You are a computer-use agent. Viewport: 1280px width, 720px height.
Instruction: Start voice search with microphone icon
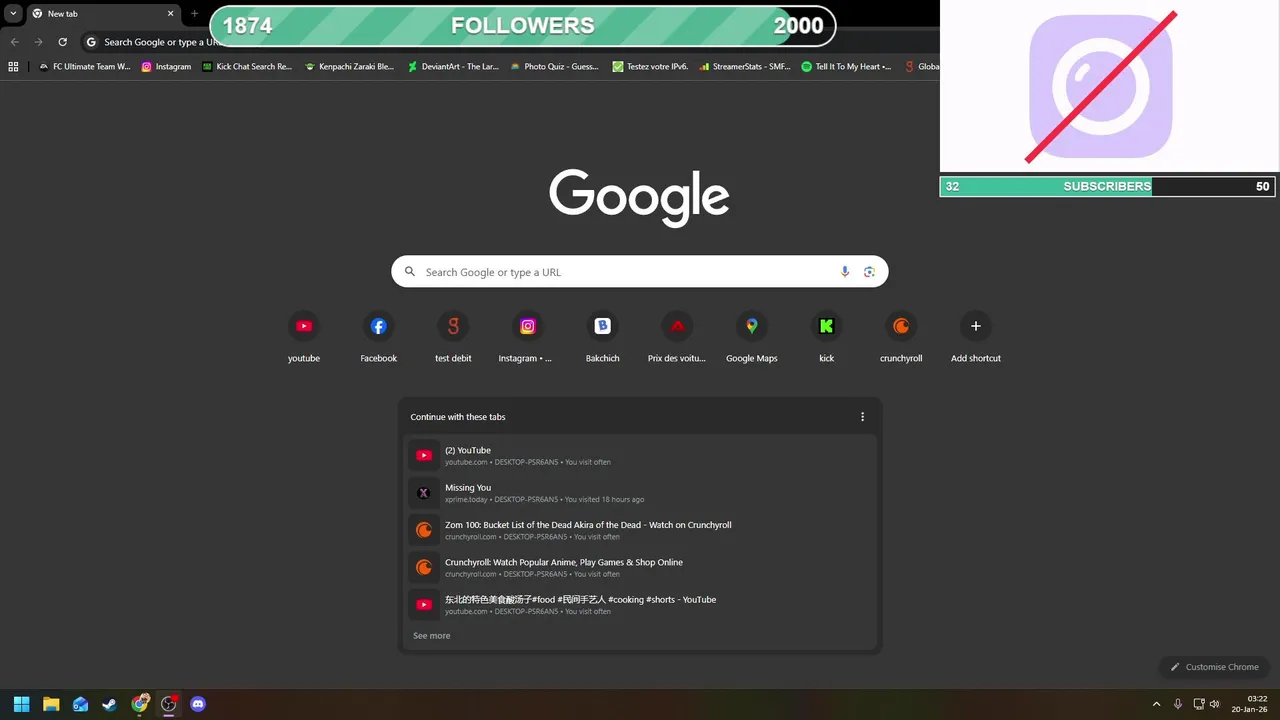point(845,272)
